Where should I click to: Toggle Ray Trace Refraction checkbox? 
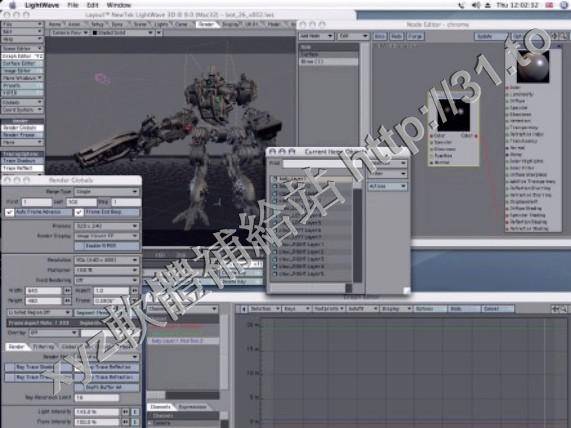107,377
